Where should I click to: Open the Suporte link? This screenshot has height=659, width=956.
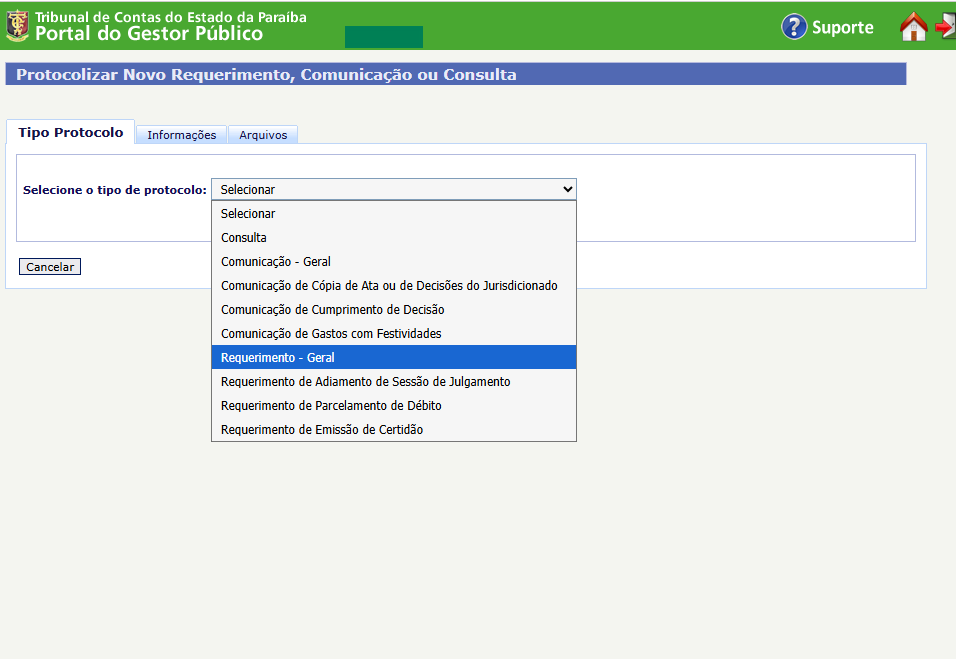[x=843, y=27]
